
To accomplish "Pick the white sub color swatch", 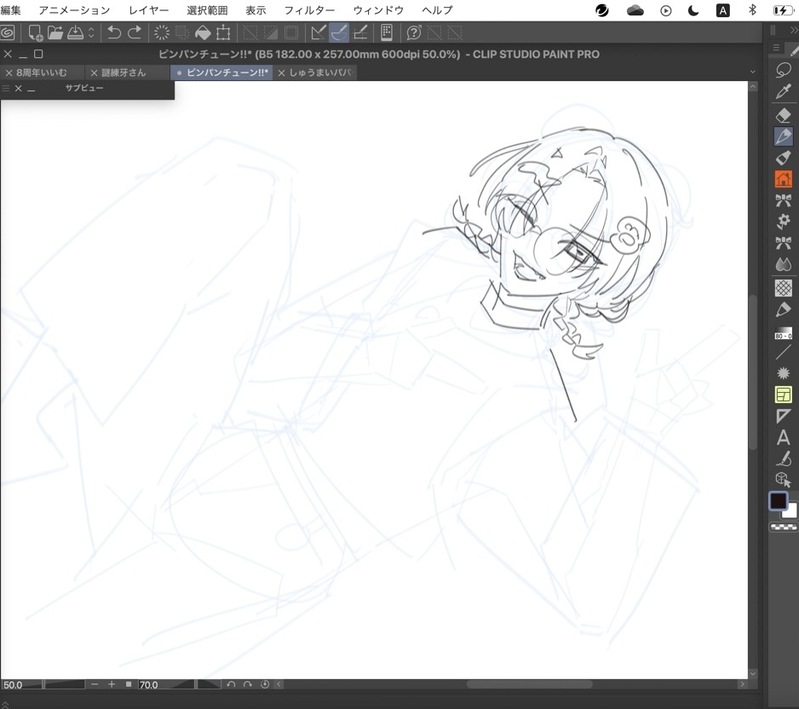I will [x=791, y=511].
